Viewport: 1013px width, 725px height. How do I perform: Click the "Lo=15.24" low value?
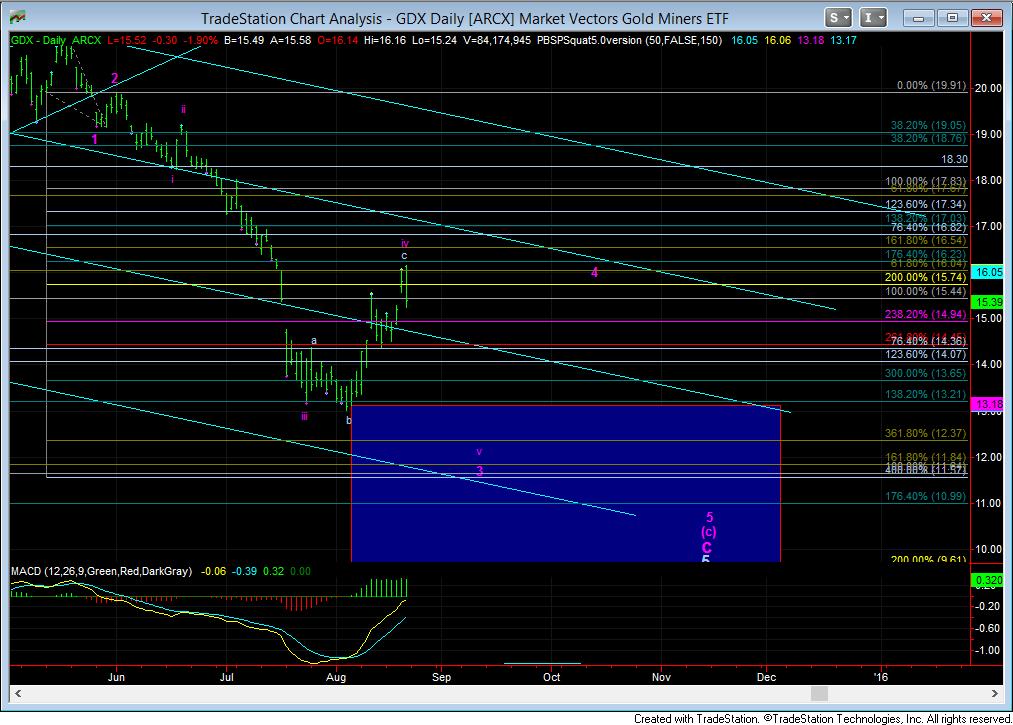434,40
